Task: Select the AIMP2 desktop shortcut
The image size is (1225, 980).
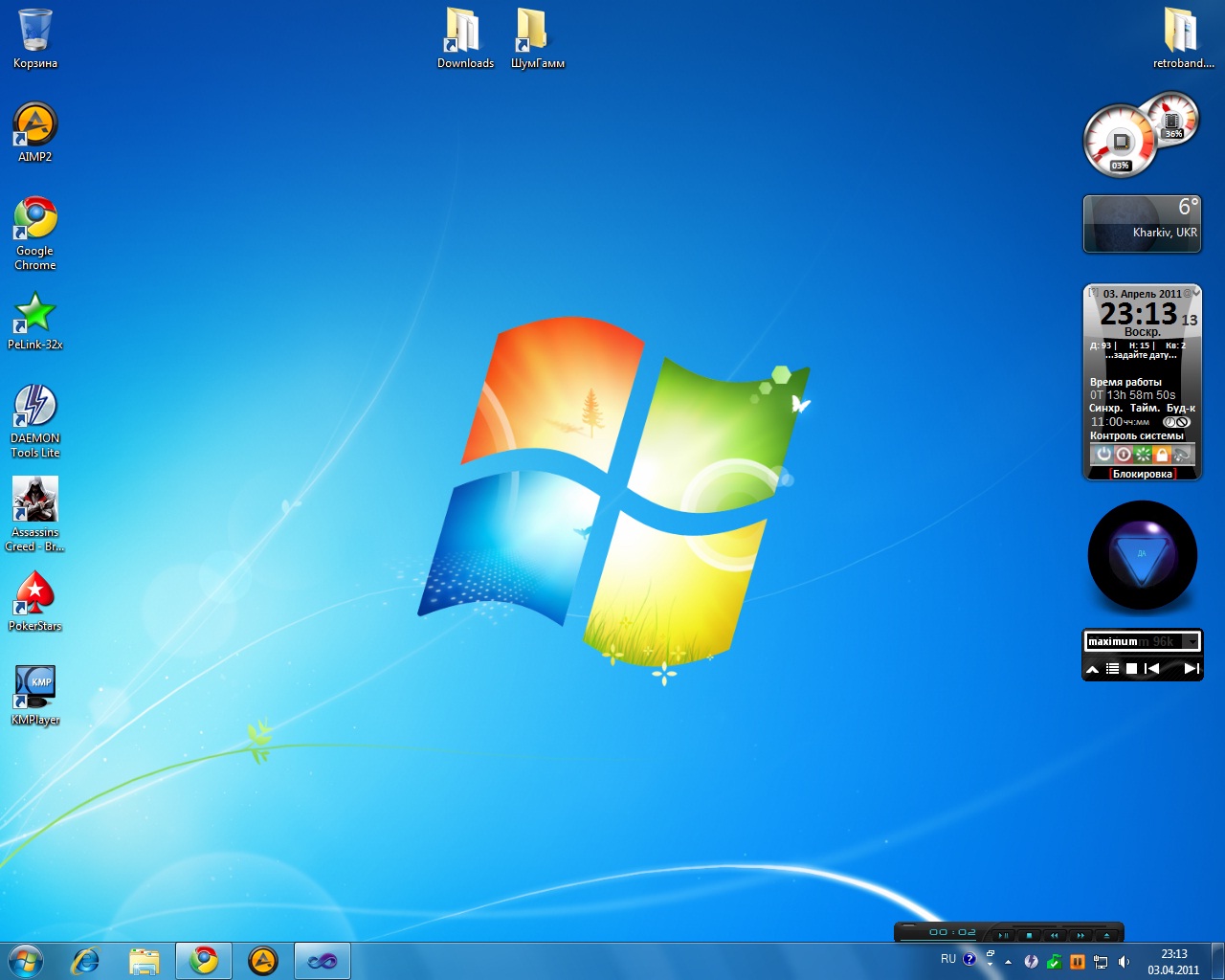Action: pos(35,133)
